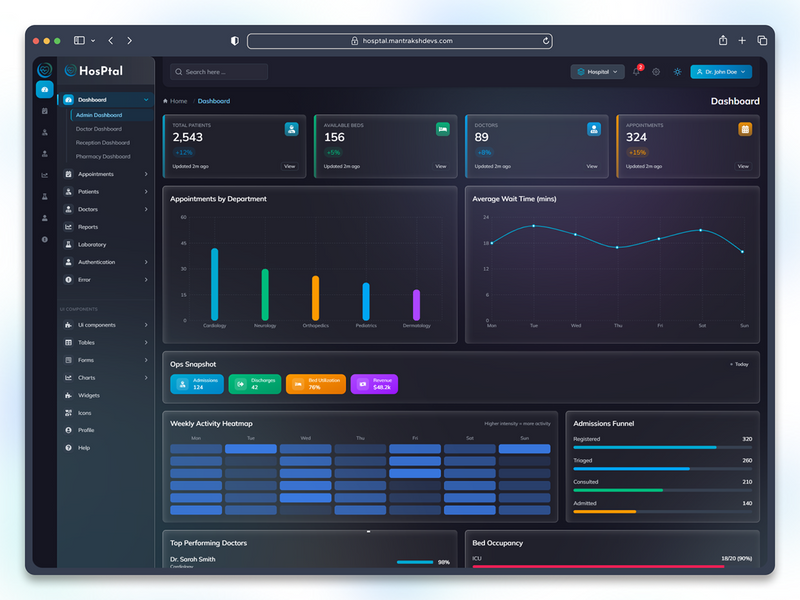Click View on the Total Patients card
Viewport: 800px width, 600px height.
coord(289,167)
